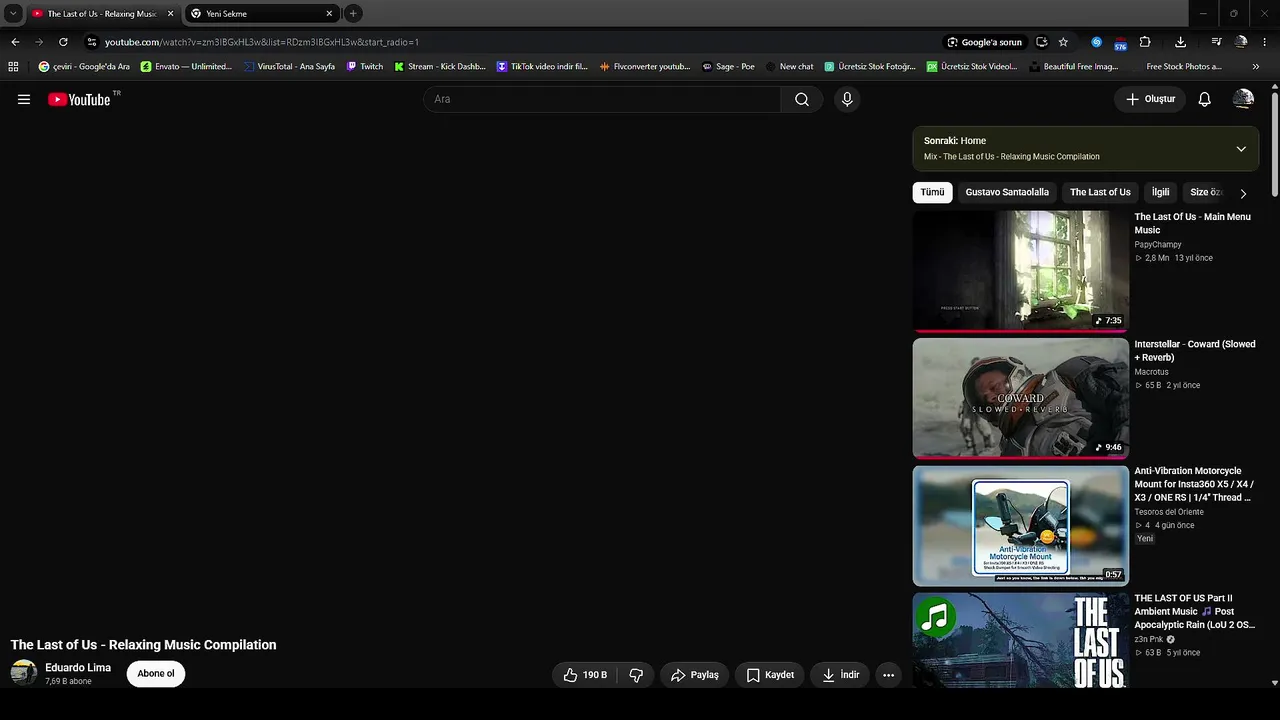Open browser profile avatar in toolbar
This screenshot has width=1280, height=720.
[1241, 42]
